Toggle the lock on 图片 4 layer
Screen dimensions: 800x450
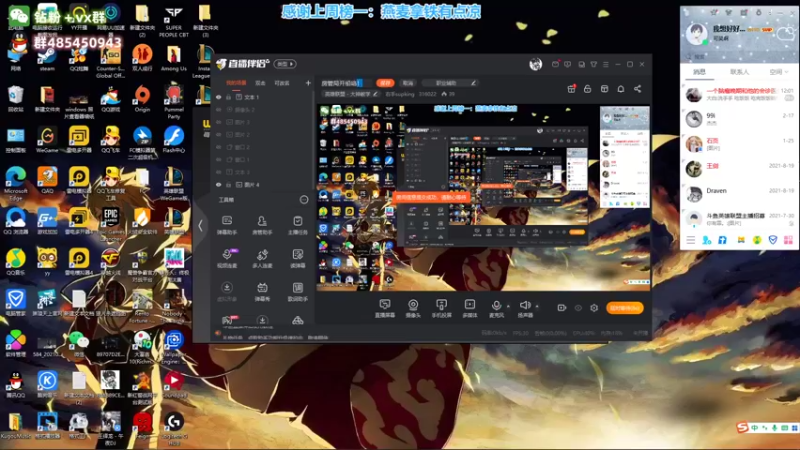point(229,185)
